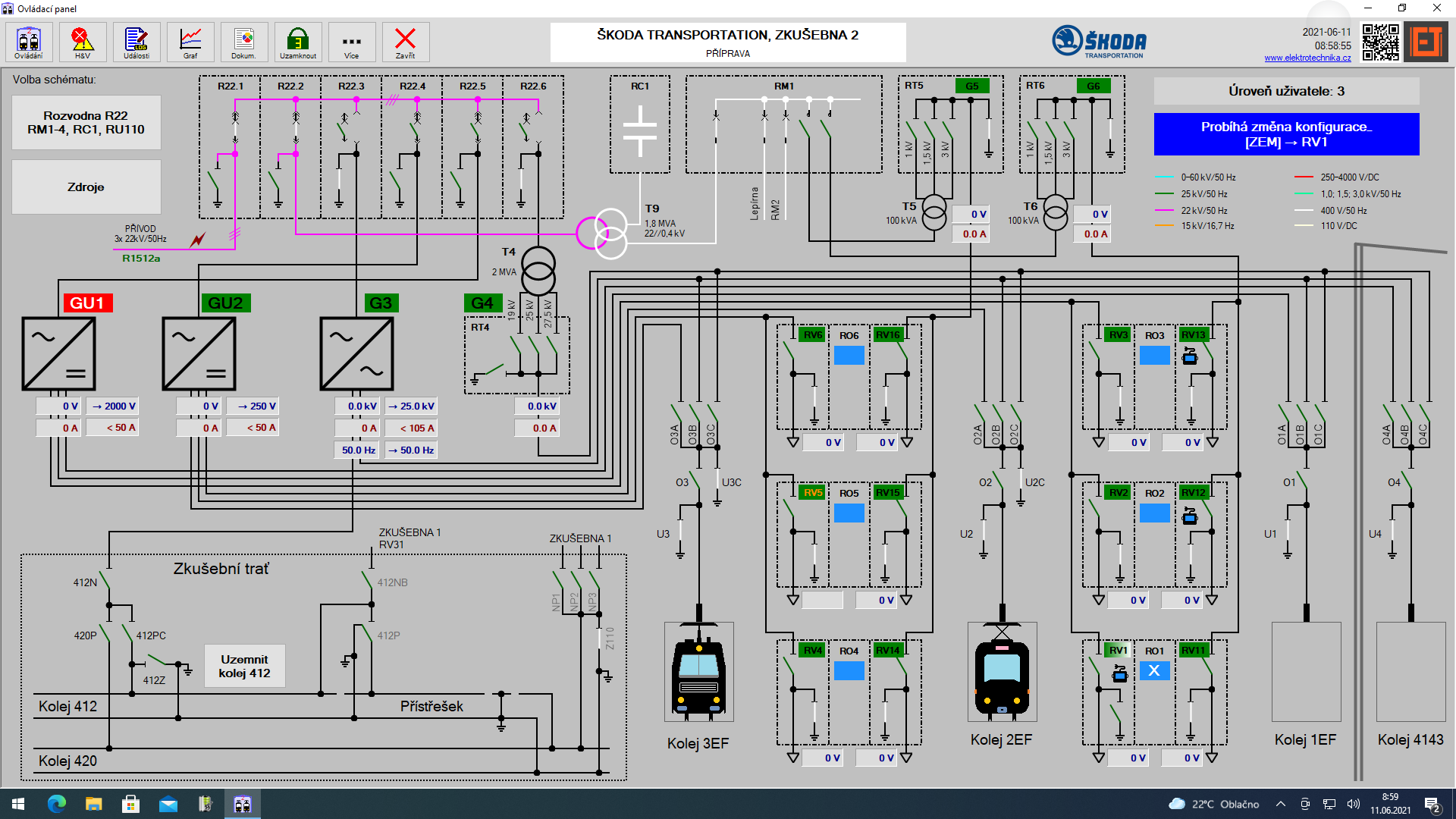The image size is (1456, 819).
Task: Click the GU1 current limit < 50 A field
Action: click(111, 428)
